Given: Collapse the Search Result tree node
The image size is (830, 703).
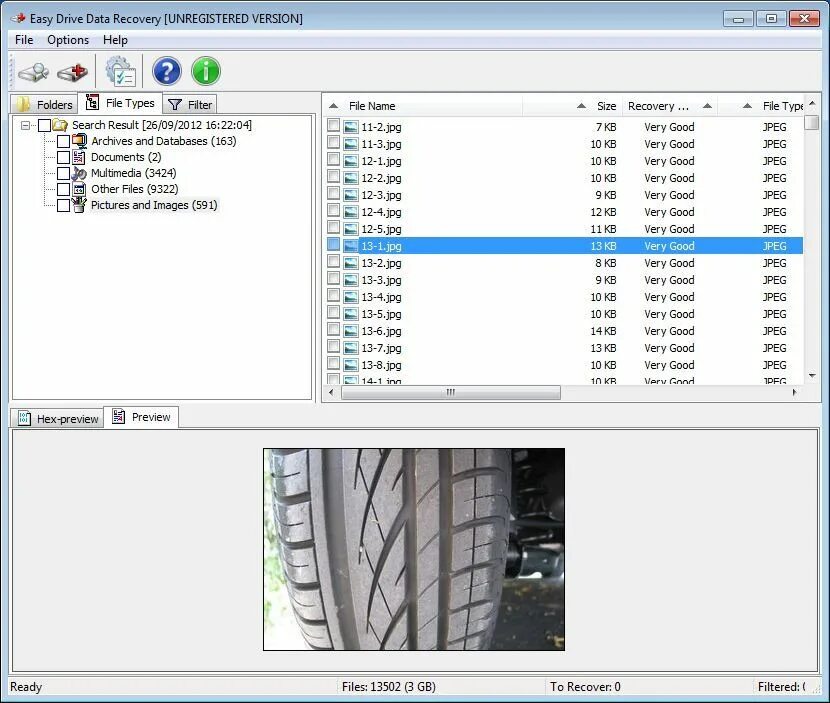Looking at the screenshot, I should pyautogui.click(x=25, y=125).
